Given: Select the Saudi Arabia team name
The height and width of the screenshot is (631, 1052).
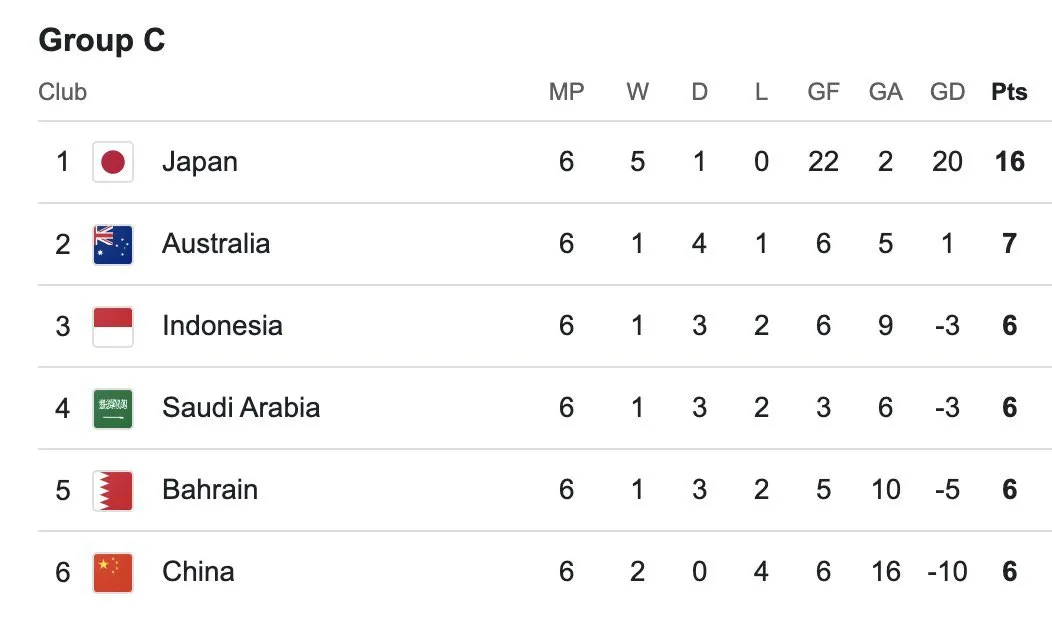Looking at the screenshot, I should pyautogui.click(x=241, y=408).
